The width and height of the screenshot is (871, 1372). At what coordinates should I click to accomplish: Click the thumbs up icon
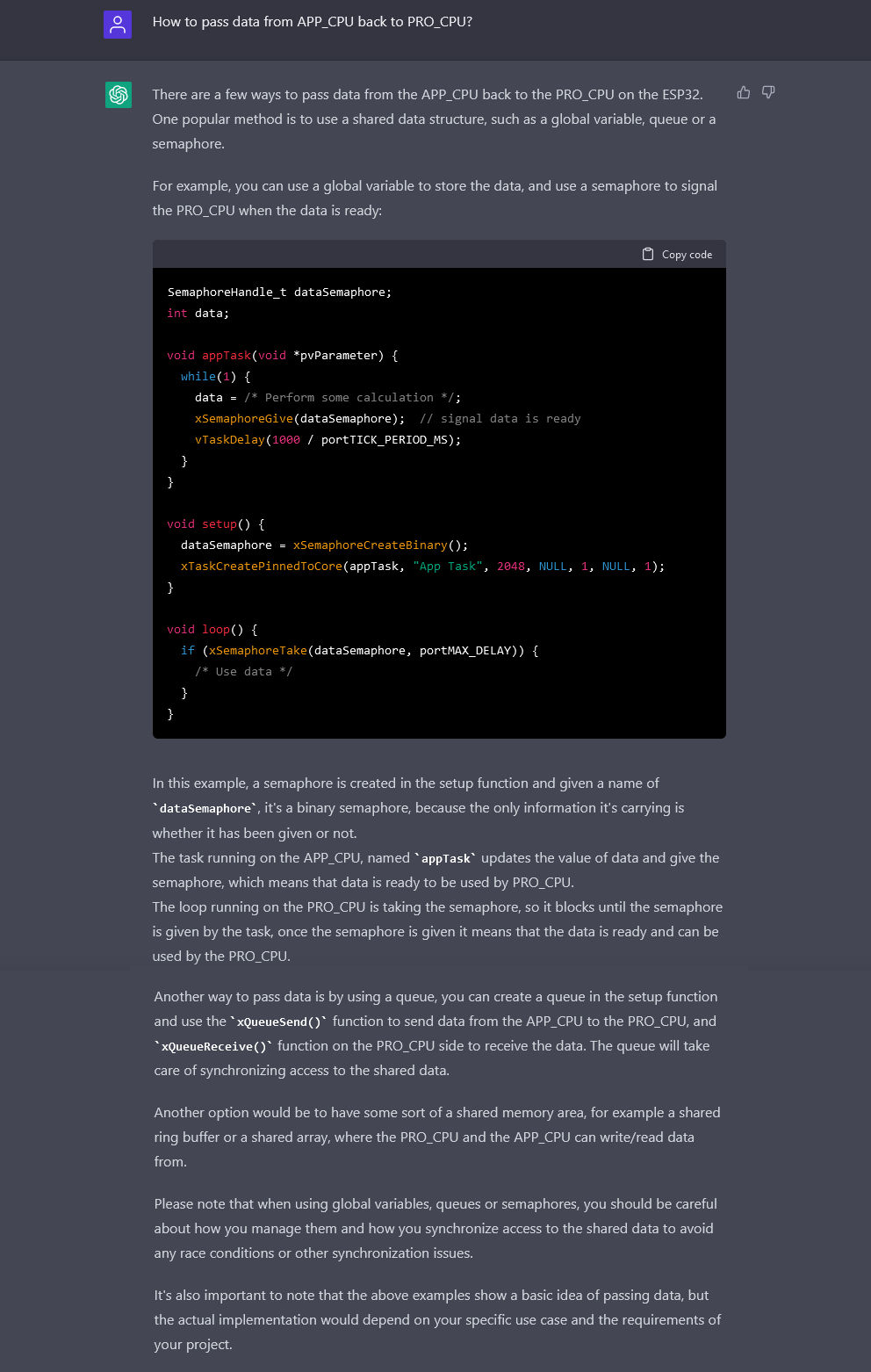point(744,93)
